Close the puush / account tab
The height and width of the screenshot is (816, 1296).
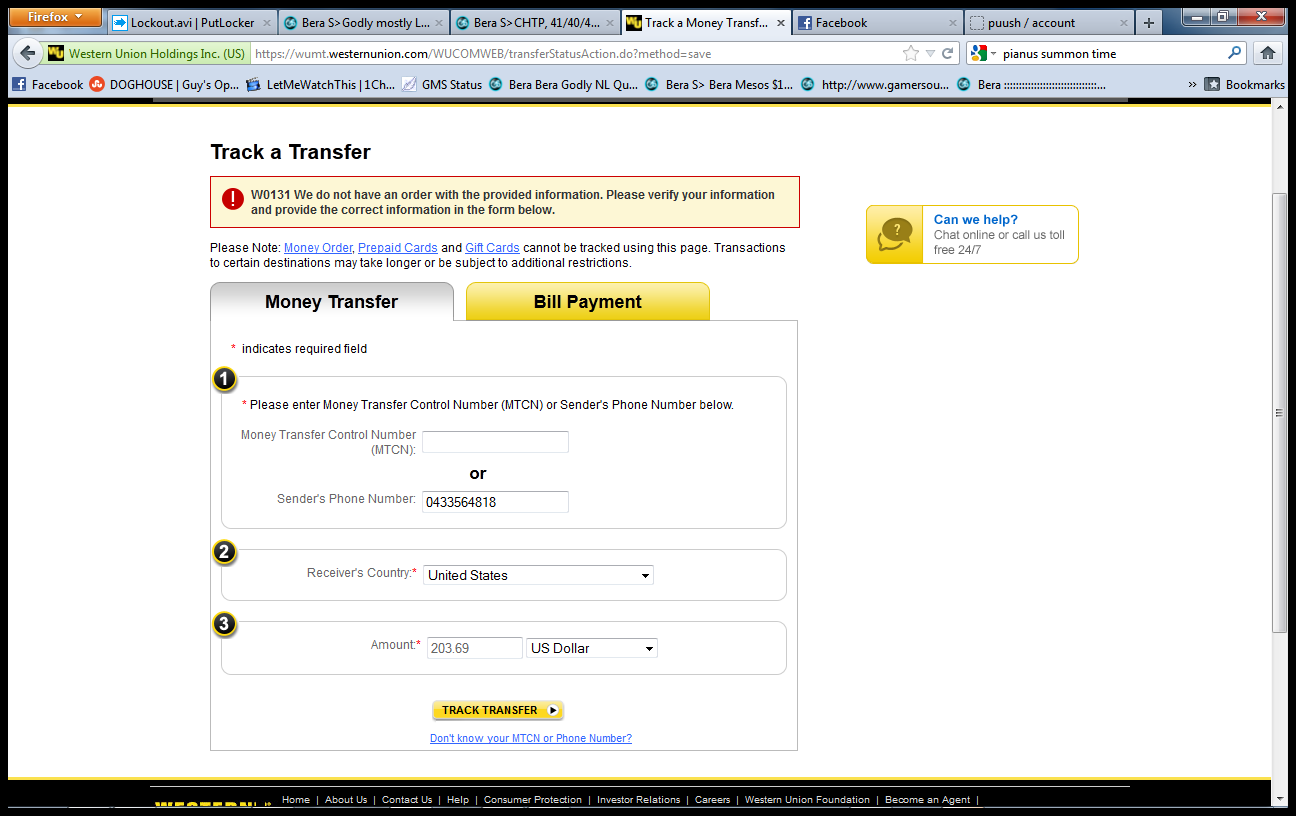coord(1122,23)
